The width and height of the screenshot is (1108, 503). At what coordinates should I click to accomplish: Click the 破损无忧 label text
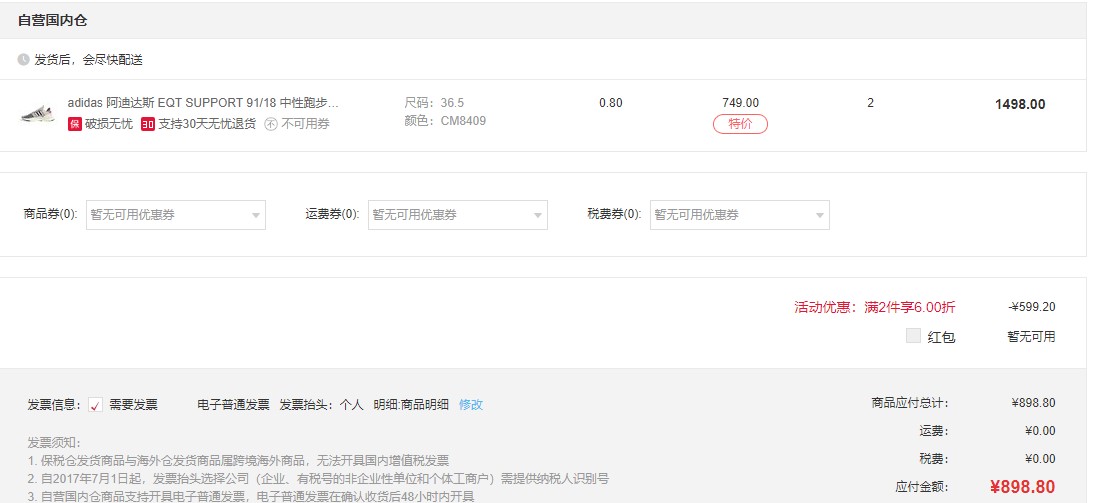109,124
